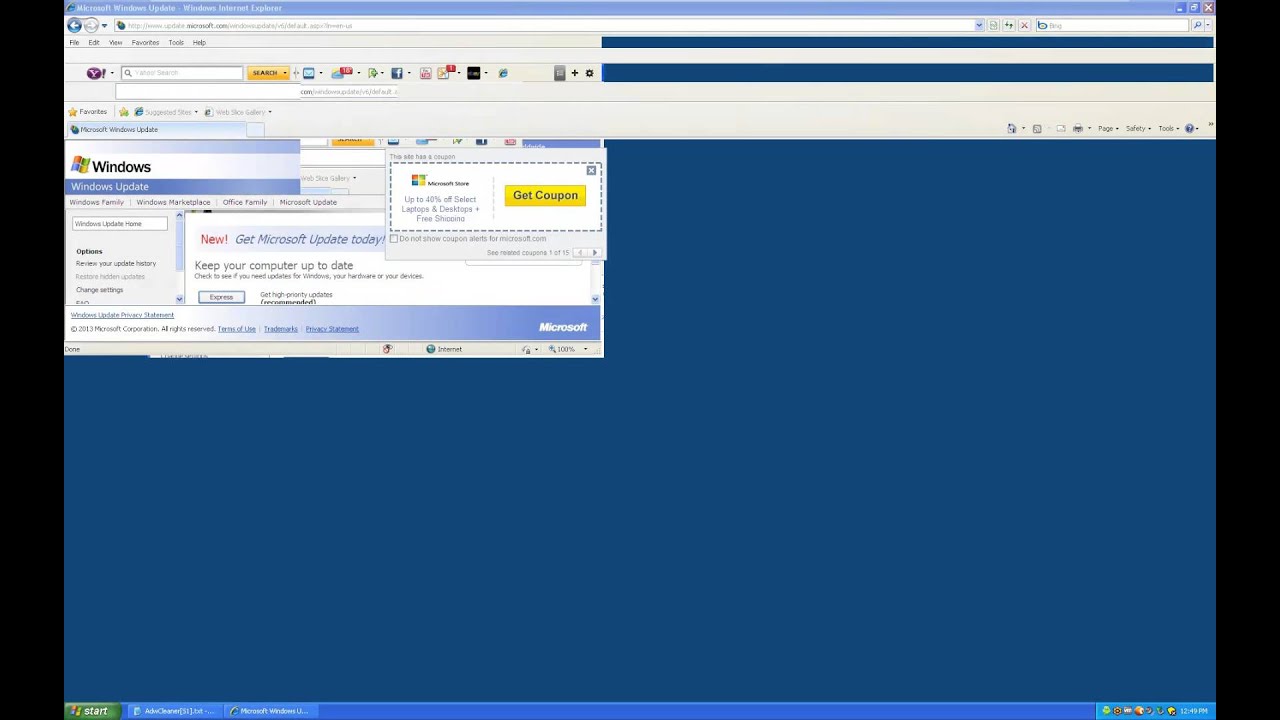Click the Print icon
This screenshot has width=1280, height=720.
(x=1077, y=128)
